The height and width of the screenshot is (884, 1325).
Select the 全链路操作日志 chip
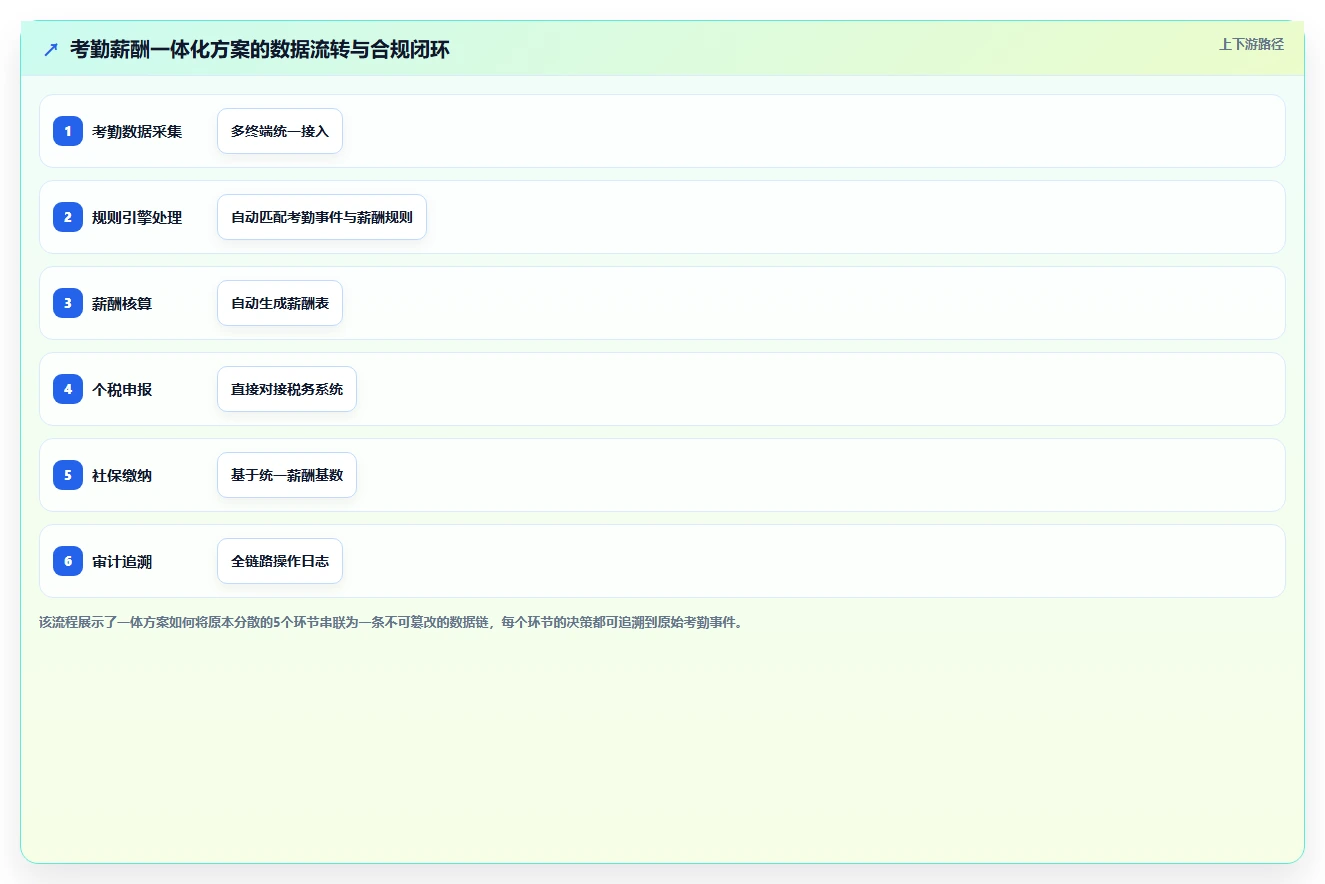point(280,561)
